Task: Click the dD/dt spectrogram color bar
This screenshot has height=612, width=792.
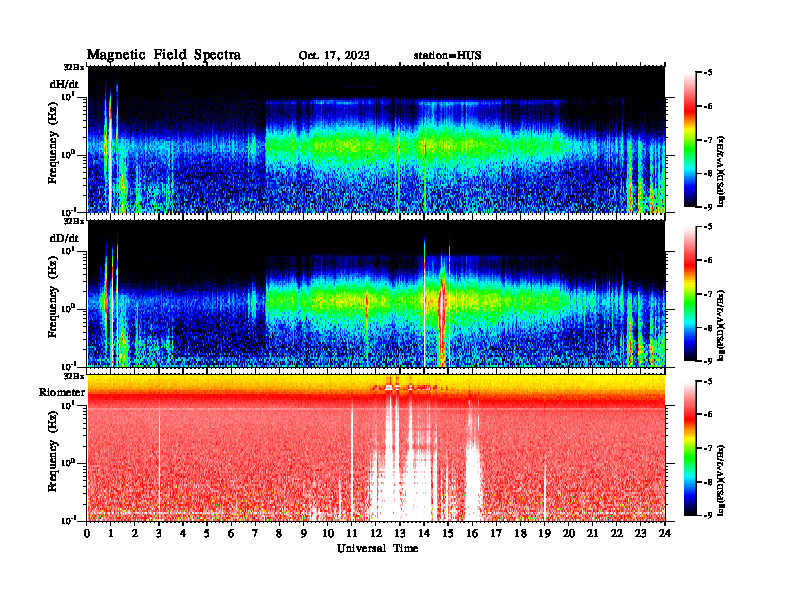Action: pos(690,293)
